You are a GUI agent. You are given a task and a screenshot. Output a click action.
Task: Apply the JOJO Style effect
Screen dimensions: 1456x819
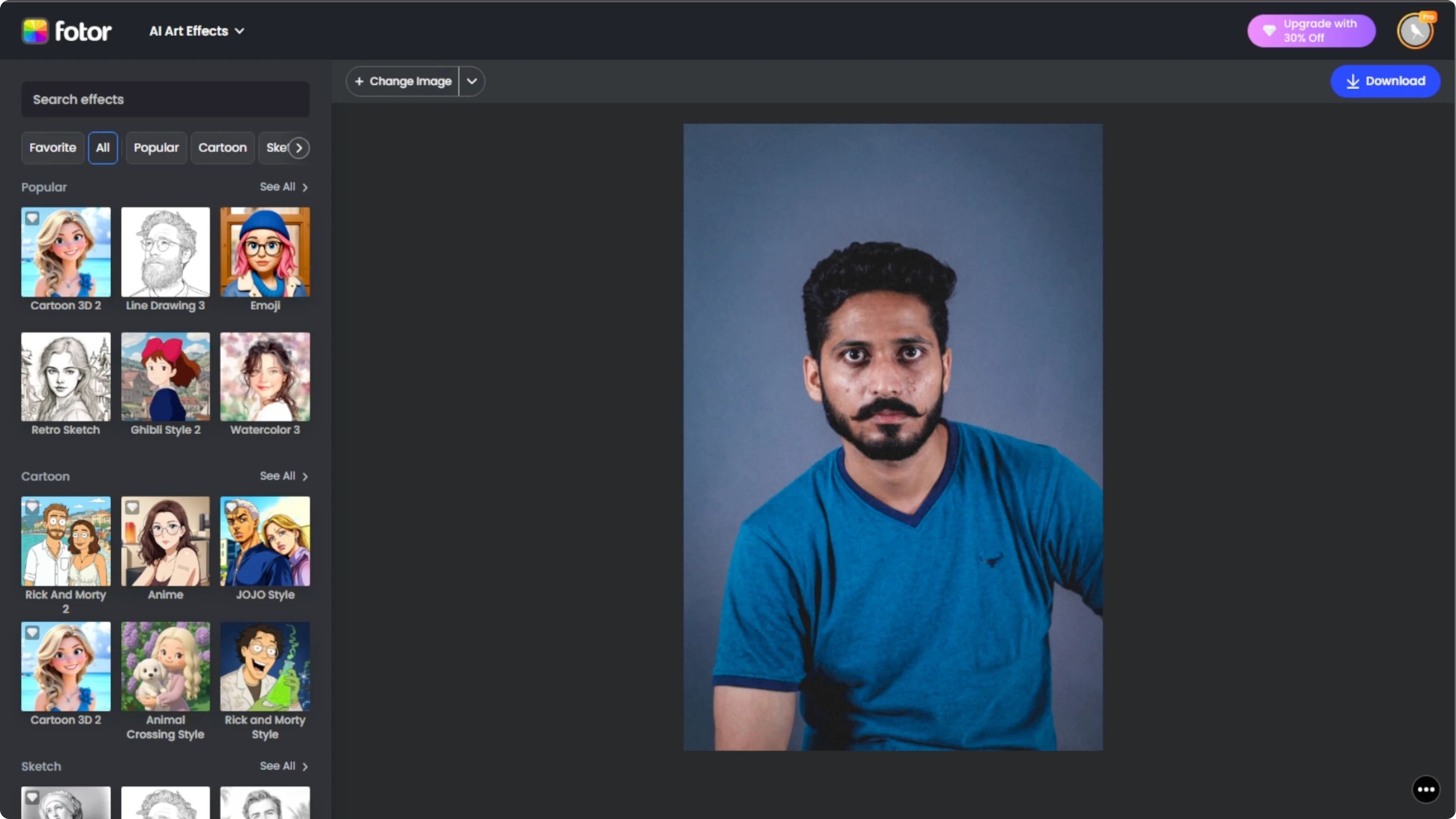click(x=265, y=541)
